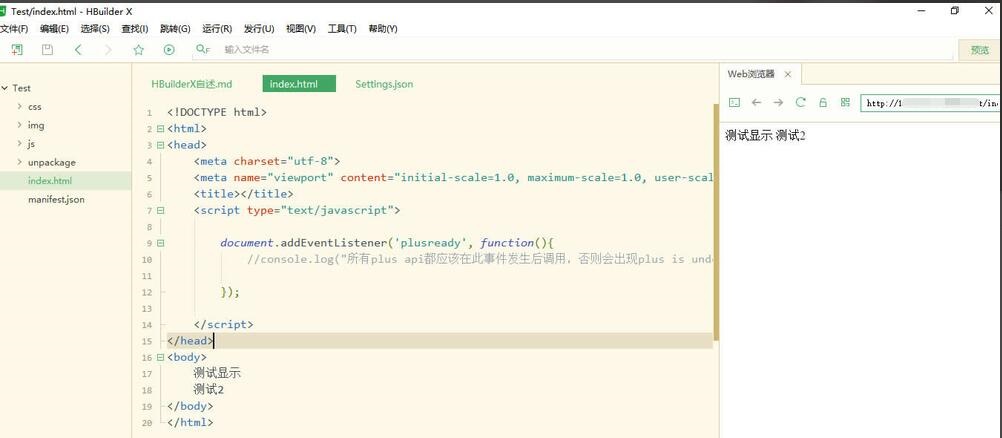Switch to the Settings.json tab
This screenshot has height=438, width=1002.
click(384, 84)
